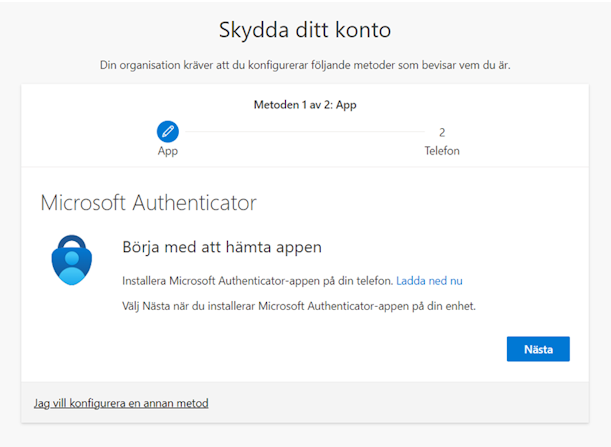Viewport: 611px width, 447px height.
Task: Click the gray footer bar beside the alternate-method link
Action: coord(397,403)
